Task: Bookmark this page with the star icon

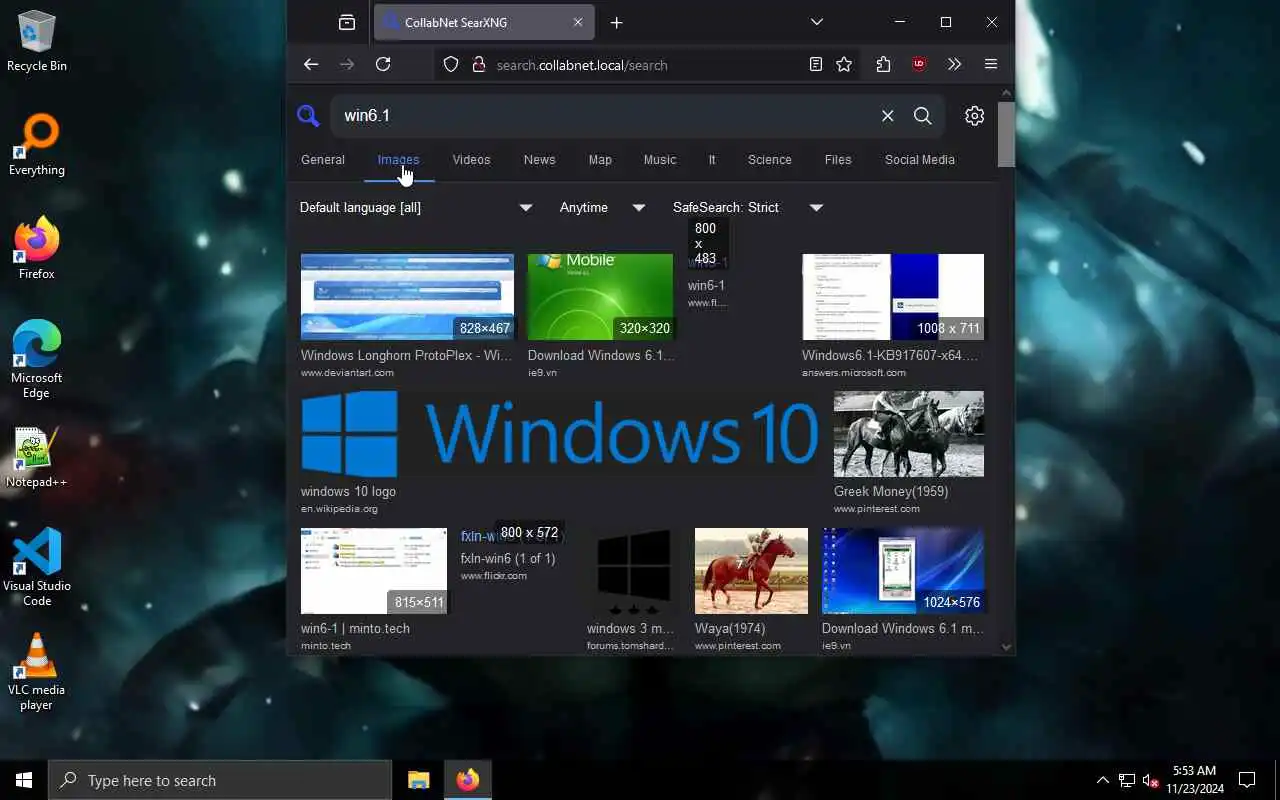Action: coord(844,64)
